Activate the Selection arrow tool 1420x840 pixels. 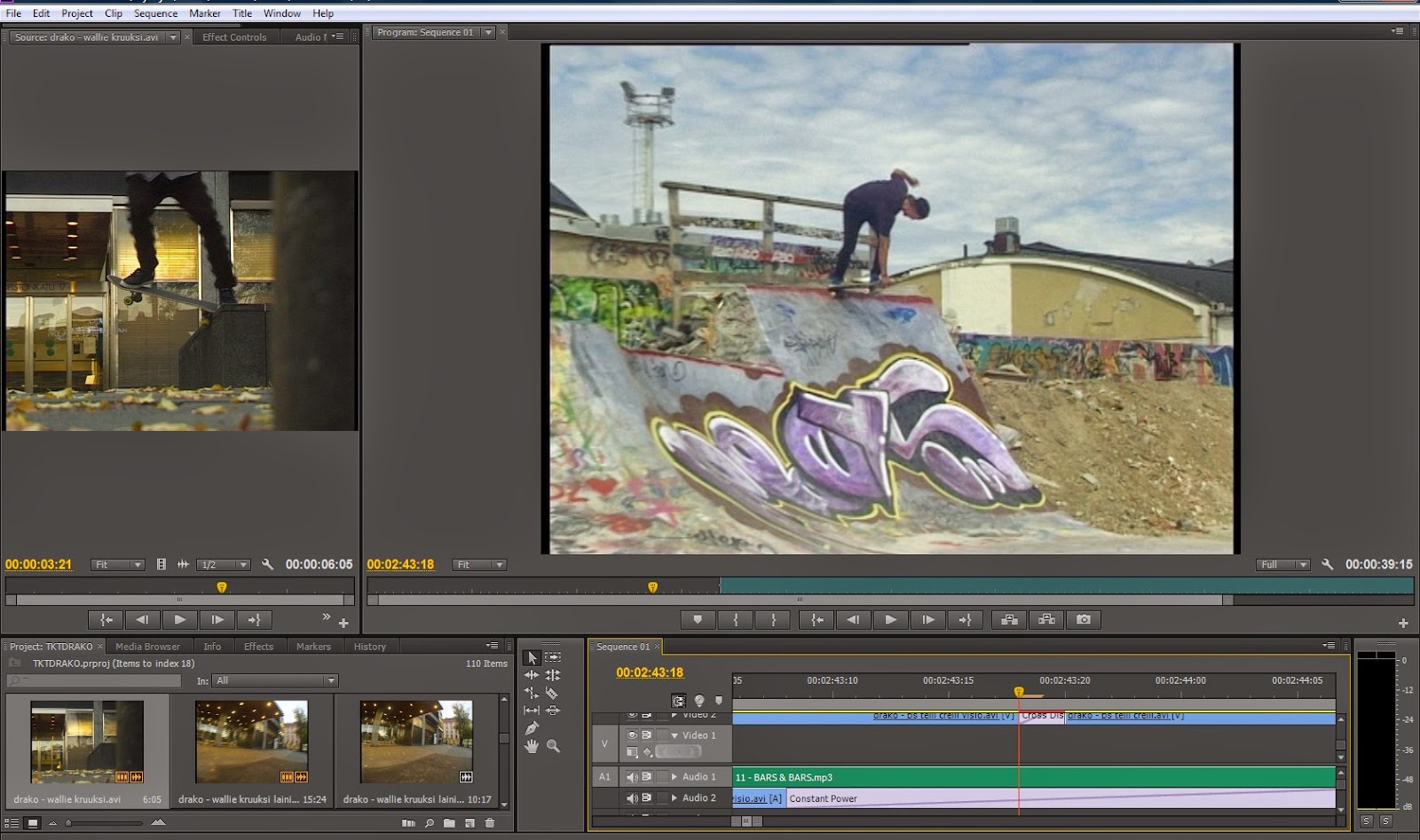(532, 657)
